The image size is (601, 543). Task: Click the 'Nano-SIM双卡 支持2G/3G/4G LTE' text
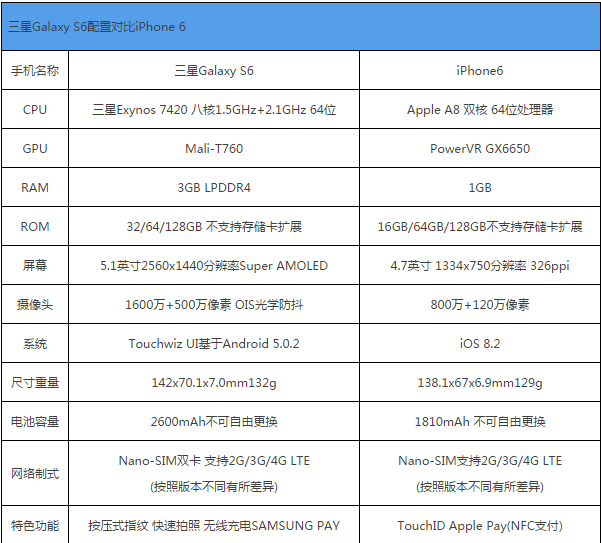tap(214, 461)
